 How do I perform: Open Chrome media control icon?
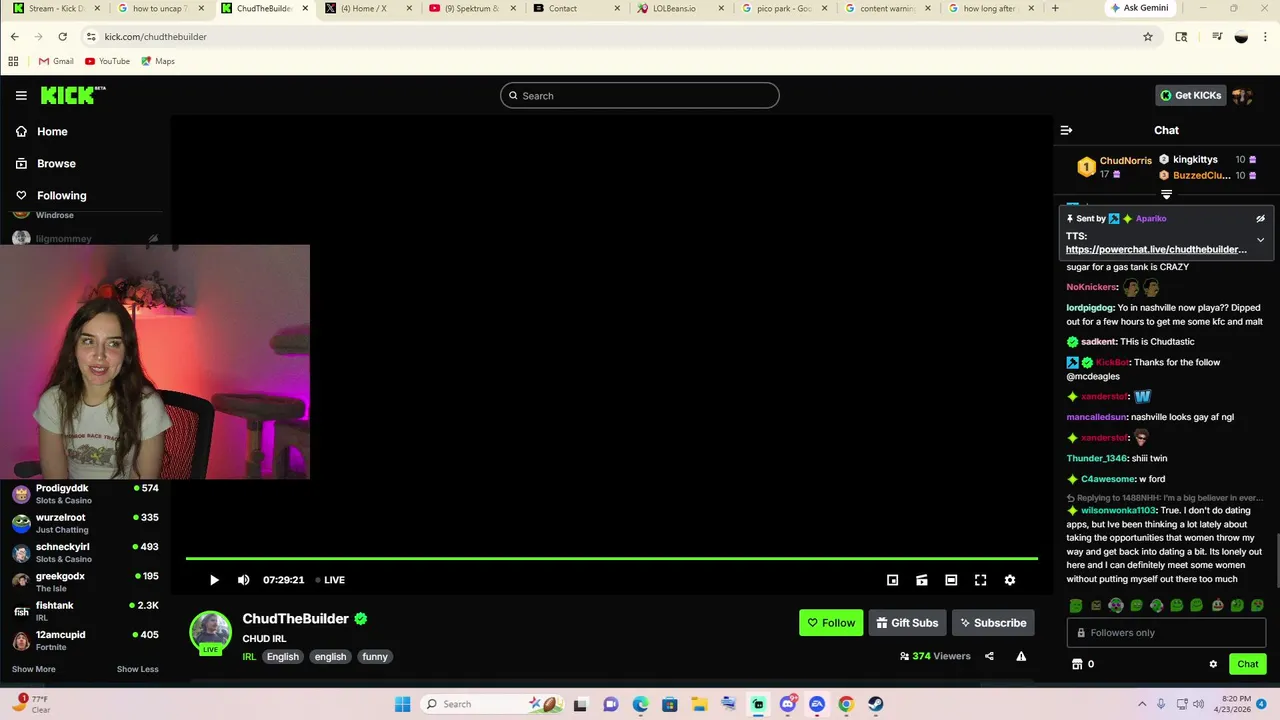(x=1217, y=37)
